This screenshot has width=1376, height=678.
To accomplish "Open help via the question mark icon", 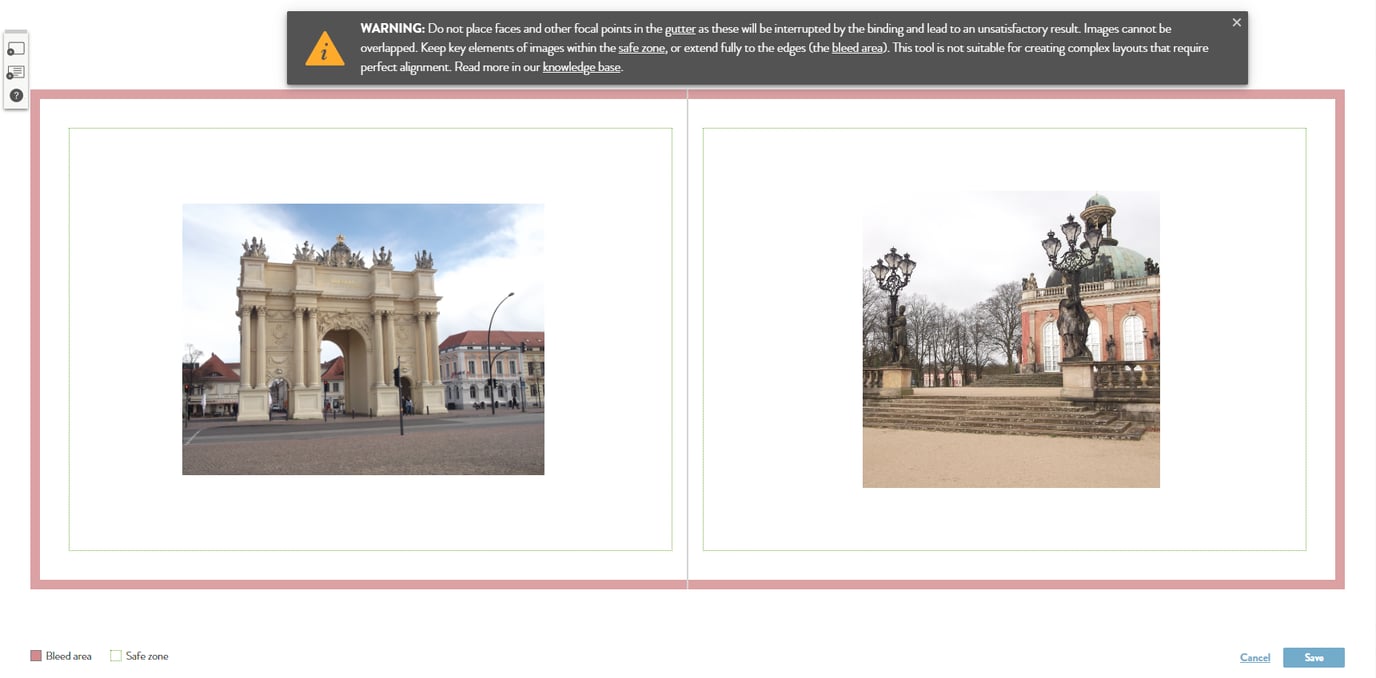I will (16, 95).
